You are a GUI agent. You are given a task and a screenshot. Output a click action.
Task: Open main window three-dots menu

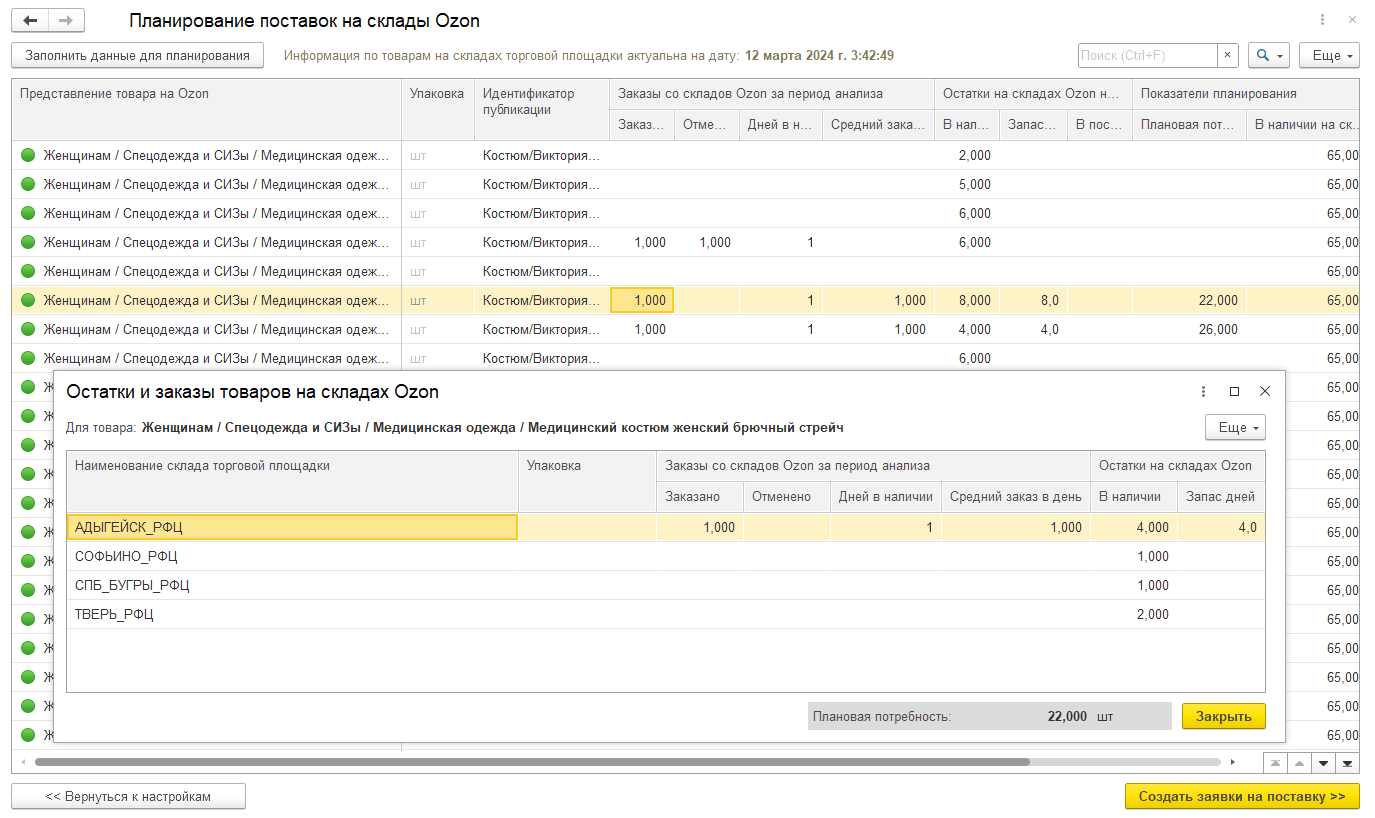(x=1323, y=21)
